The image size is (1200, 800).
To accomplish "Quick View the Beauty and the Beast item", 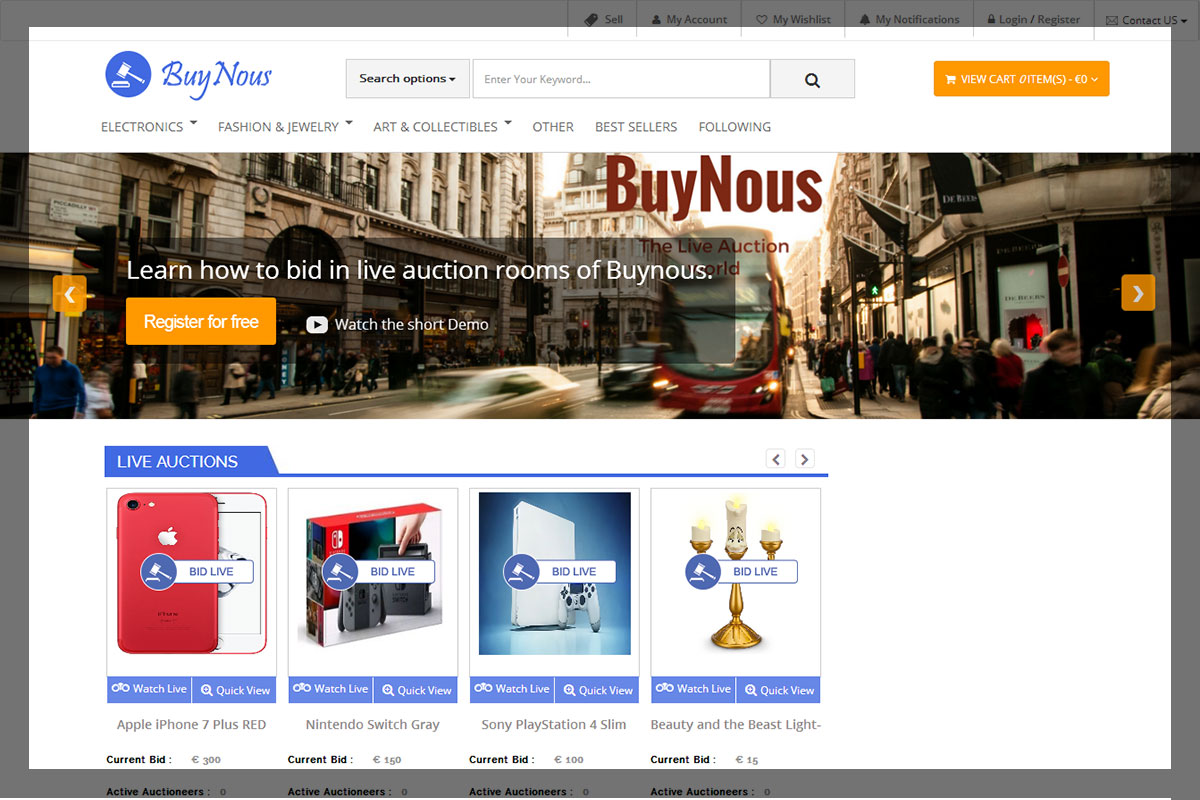I will coord(779,690).
